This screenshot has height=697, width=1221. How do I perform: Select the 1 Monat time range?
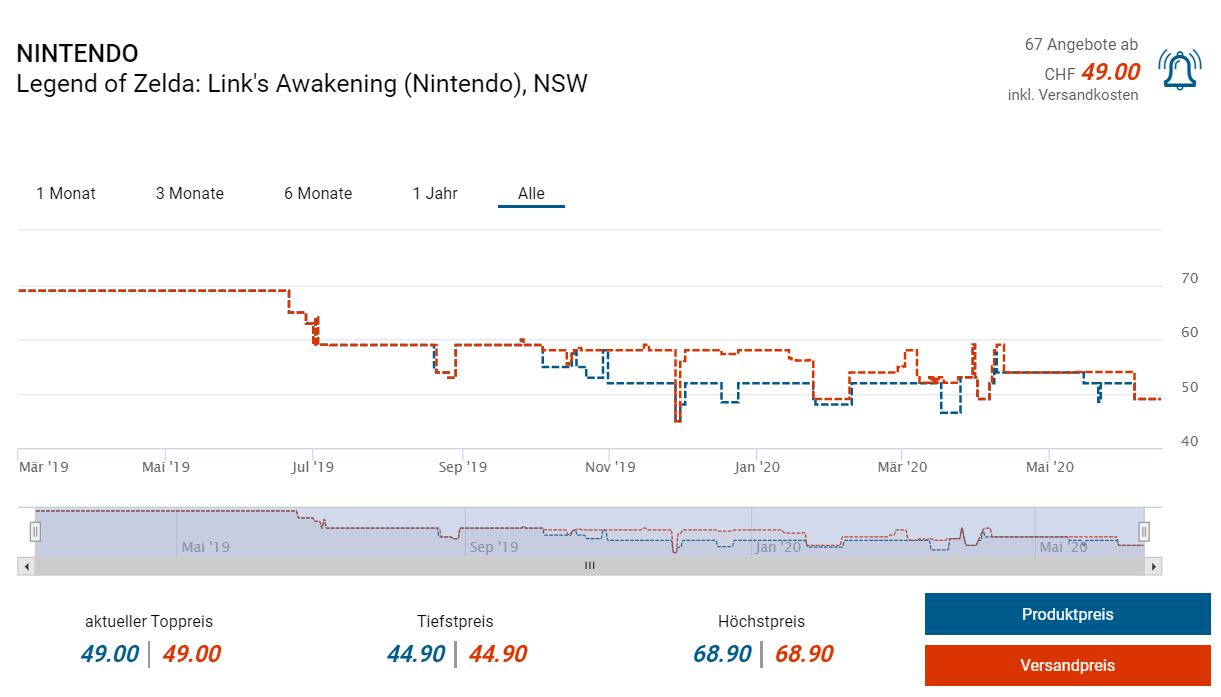click(66, 194)
